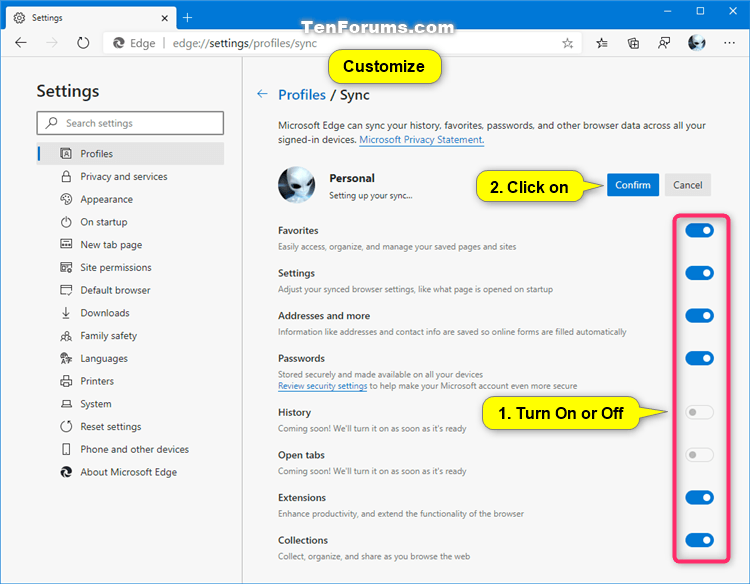Viewport: 750px width, 584px height.
Task: Toggle Addresses and more sync switch
Action: tap(699, 316)
